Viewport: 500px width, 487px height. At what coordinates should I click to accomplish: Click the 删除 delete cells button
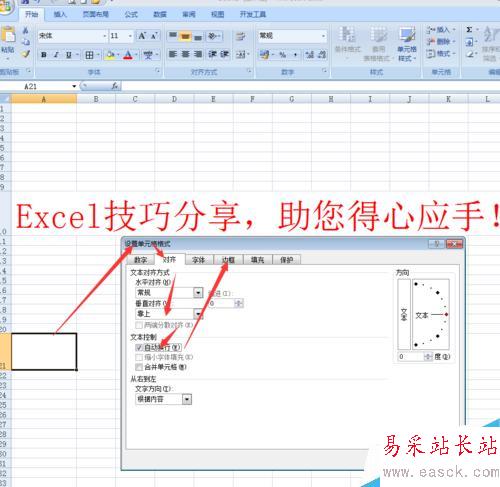[x=441, y=41]
